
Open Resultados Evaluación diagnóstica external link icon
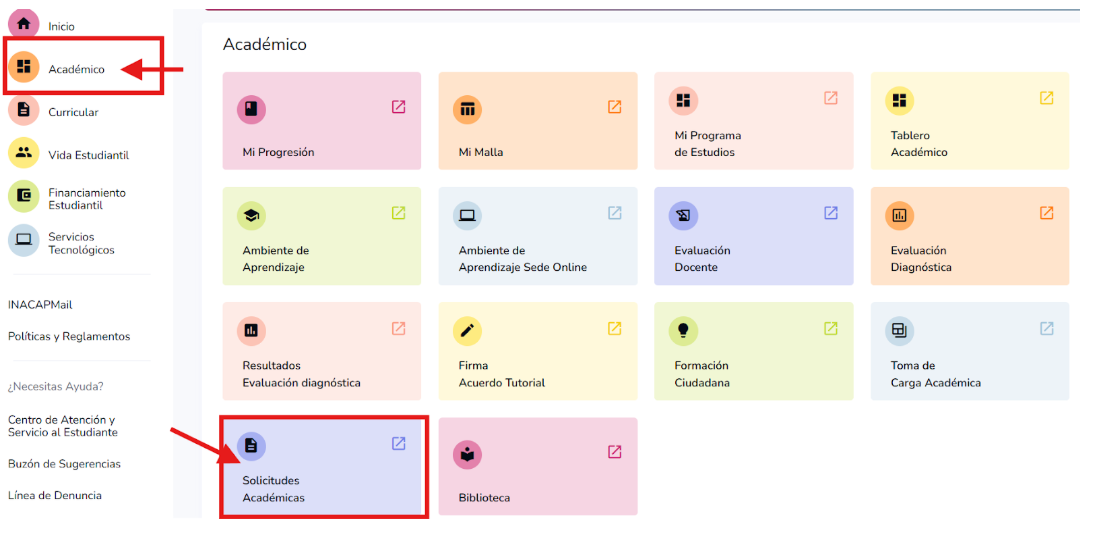tap(398, 328)
